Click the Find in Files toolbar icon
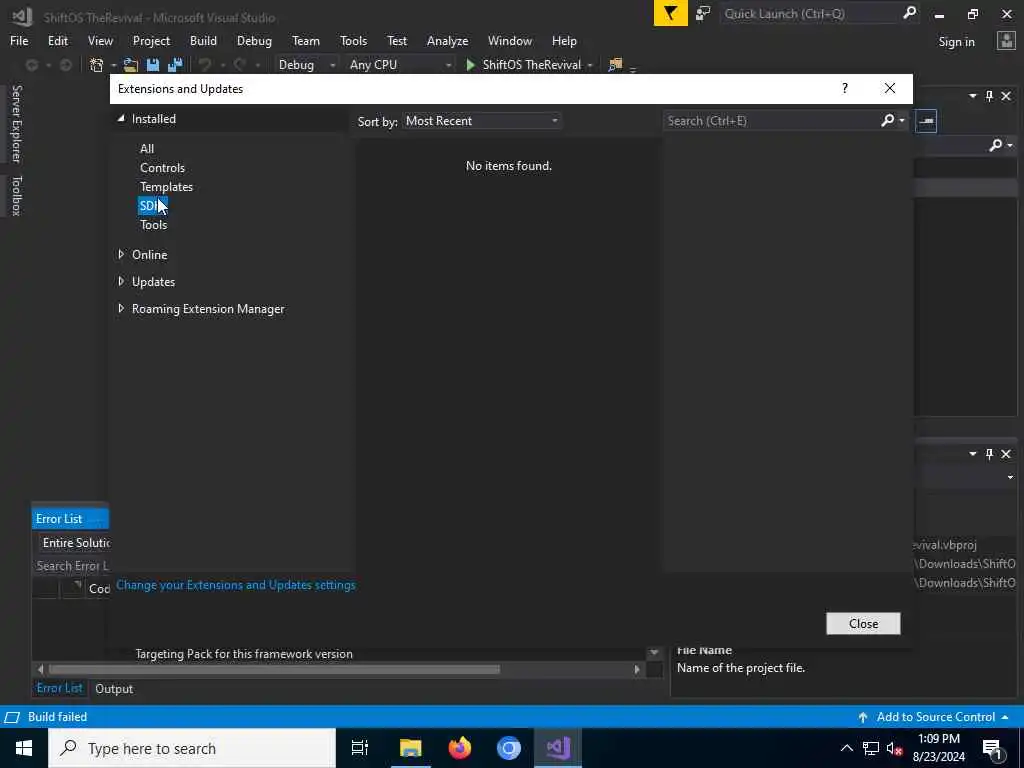This screenshot has height=768, width=1024. 615,65
